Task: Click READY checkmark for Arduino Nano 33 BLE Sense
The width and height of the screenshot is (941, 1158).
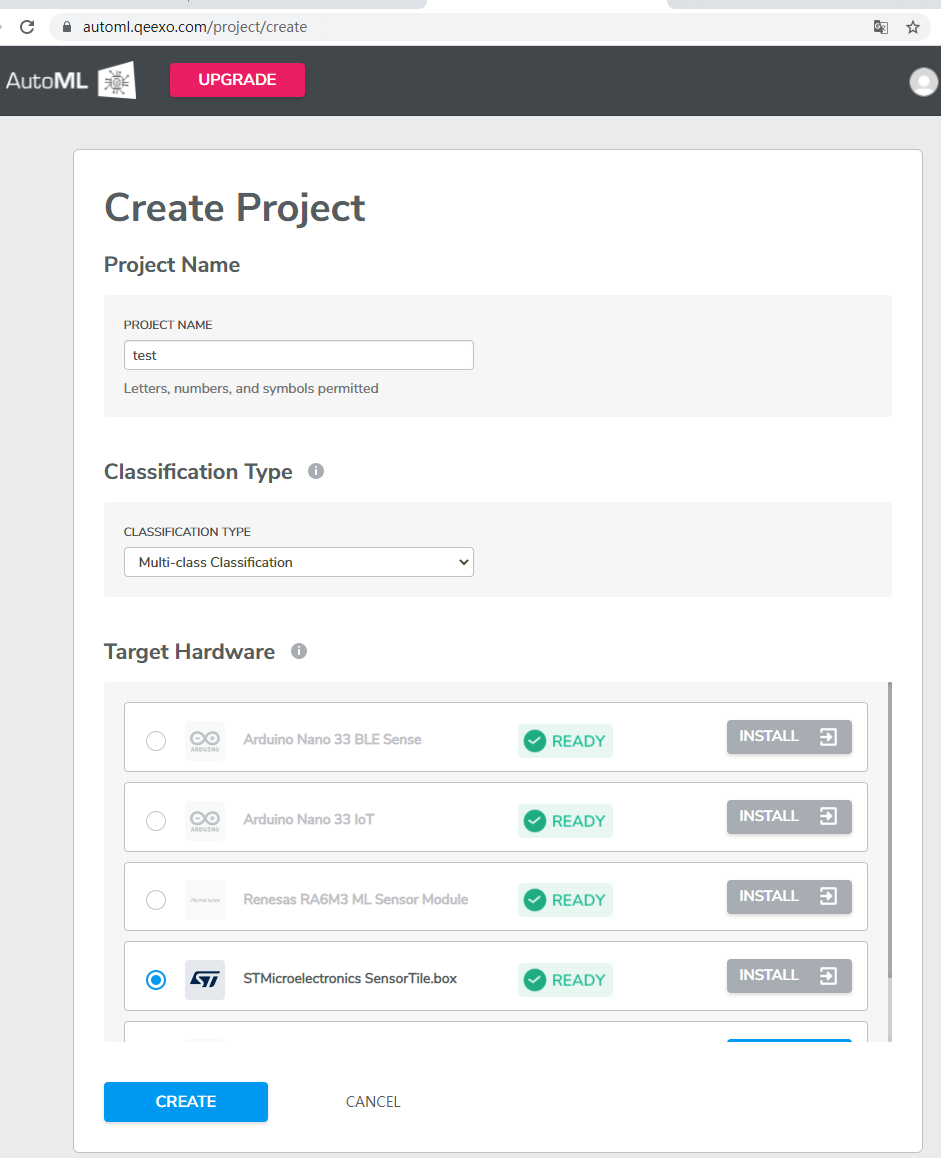Action: (535, 741)
